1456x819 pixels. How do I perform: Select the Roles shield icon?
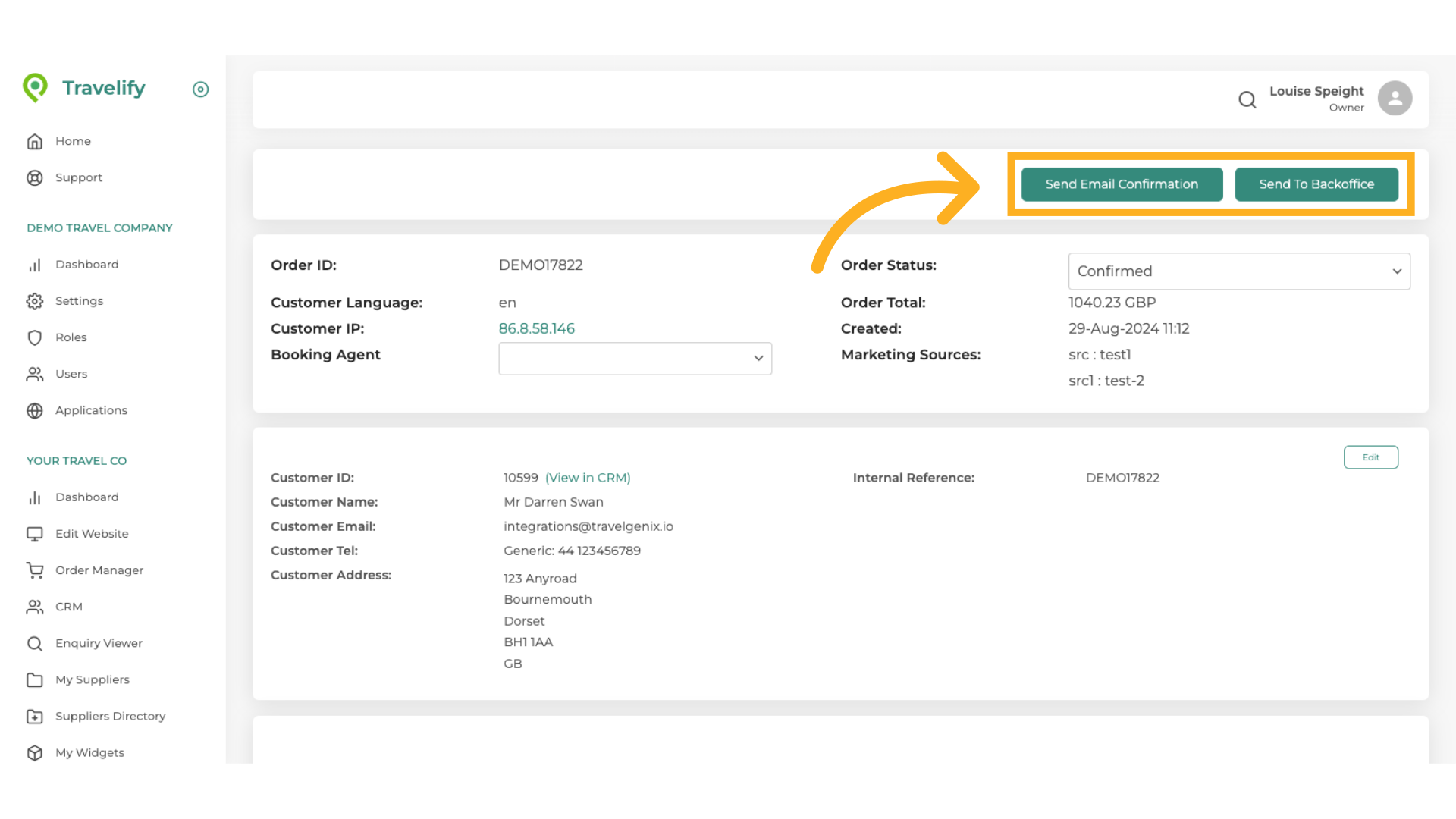(x=35, y=337)
